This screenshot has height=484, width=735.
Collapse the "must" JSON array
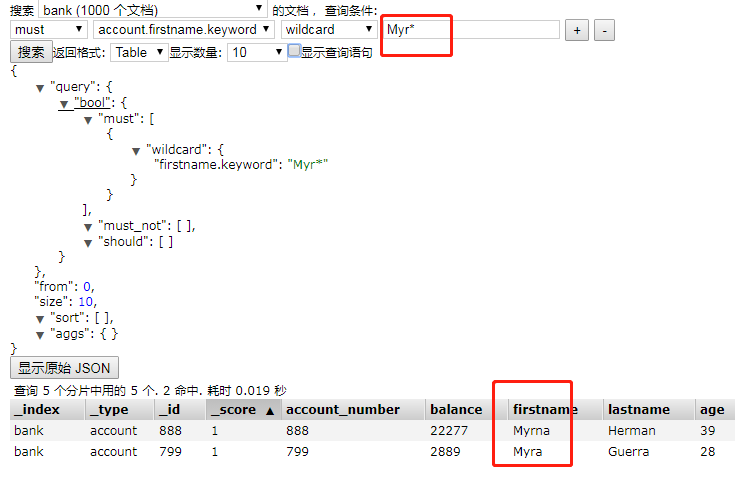(x=88, y=120)
